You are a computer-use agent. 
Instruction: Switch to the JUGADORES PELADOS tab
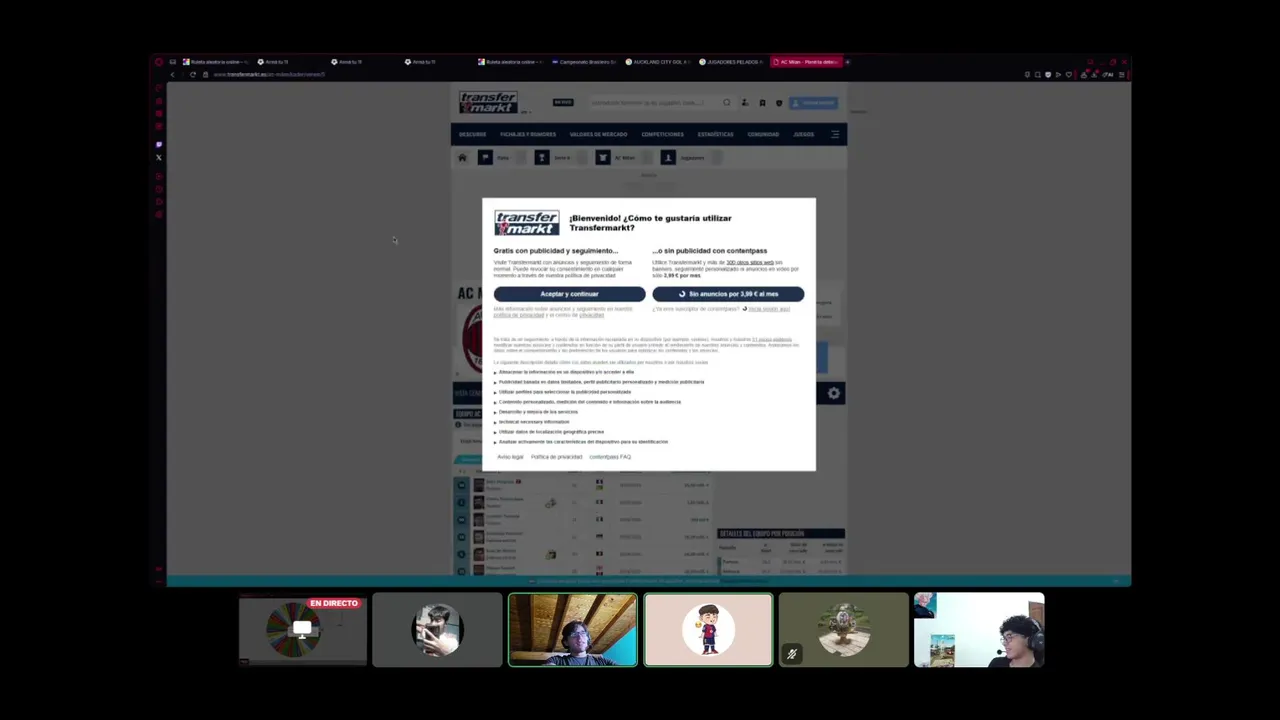click(x=733, y=62)
